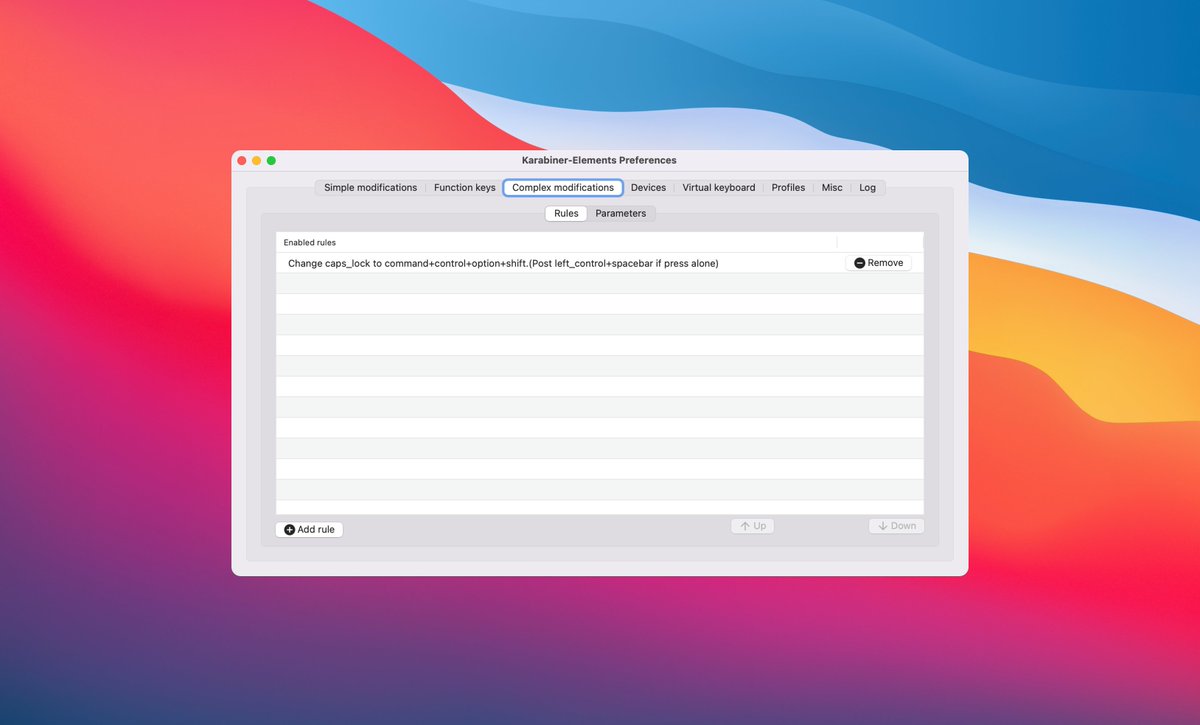
Task: Click the yellow minimize window button
Action: 256,160
